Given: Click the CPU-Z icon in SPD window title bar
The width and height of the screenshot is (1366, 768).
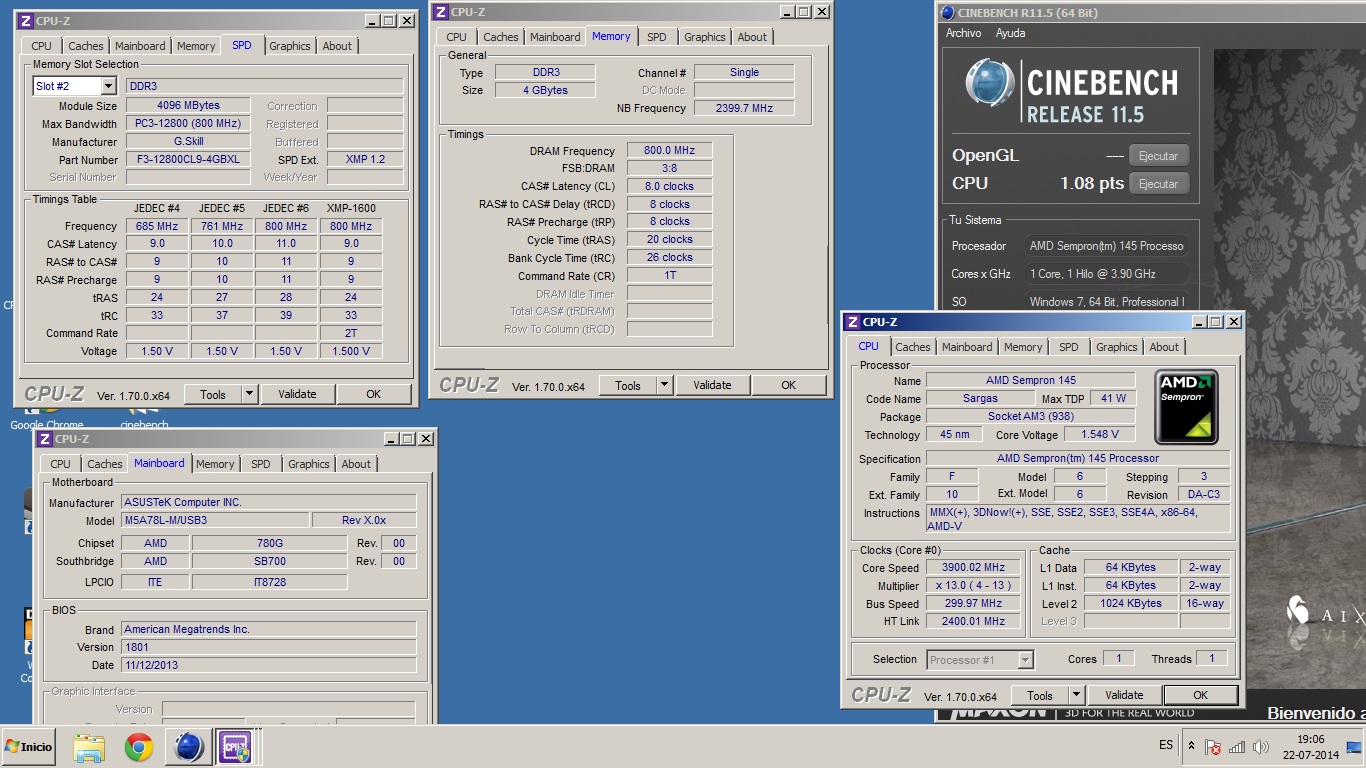Looking at the screenshot, I should coord(26,21).
